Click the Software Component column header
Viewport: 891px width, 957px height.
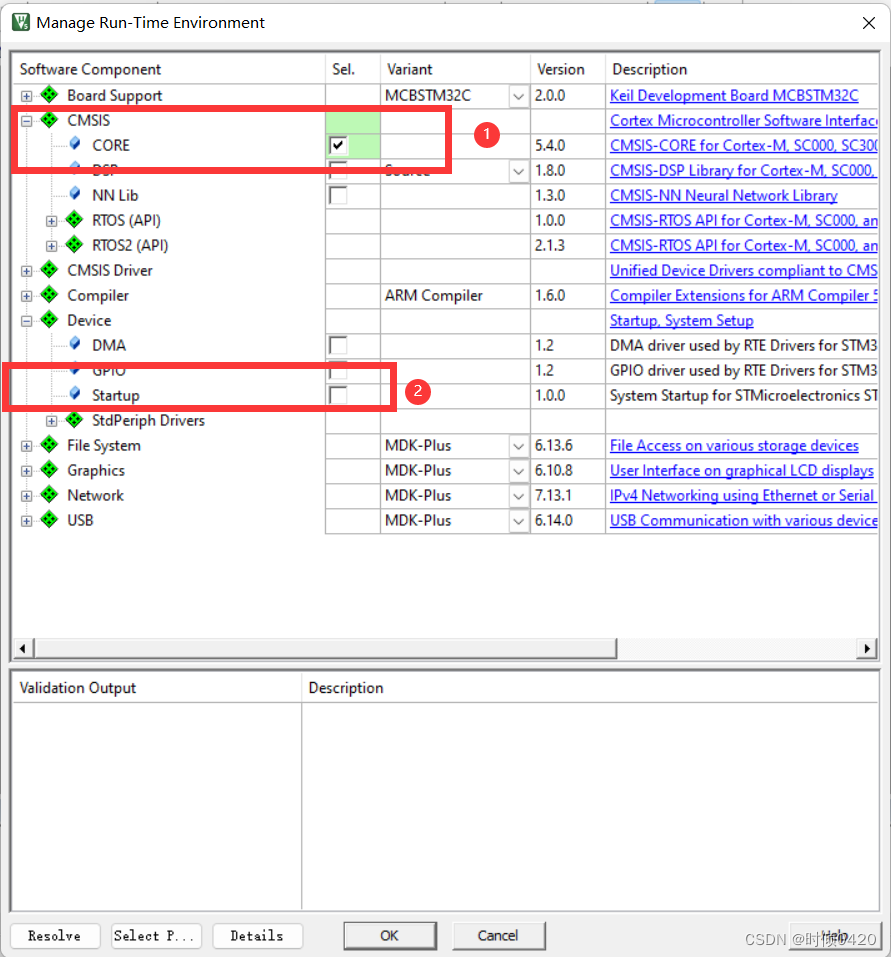pos(169,69)
